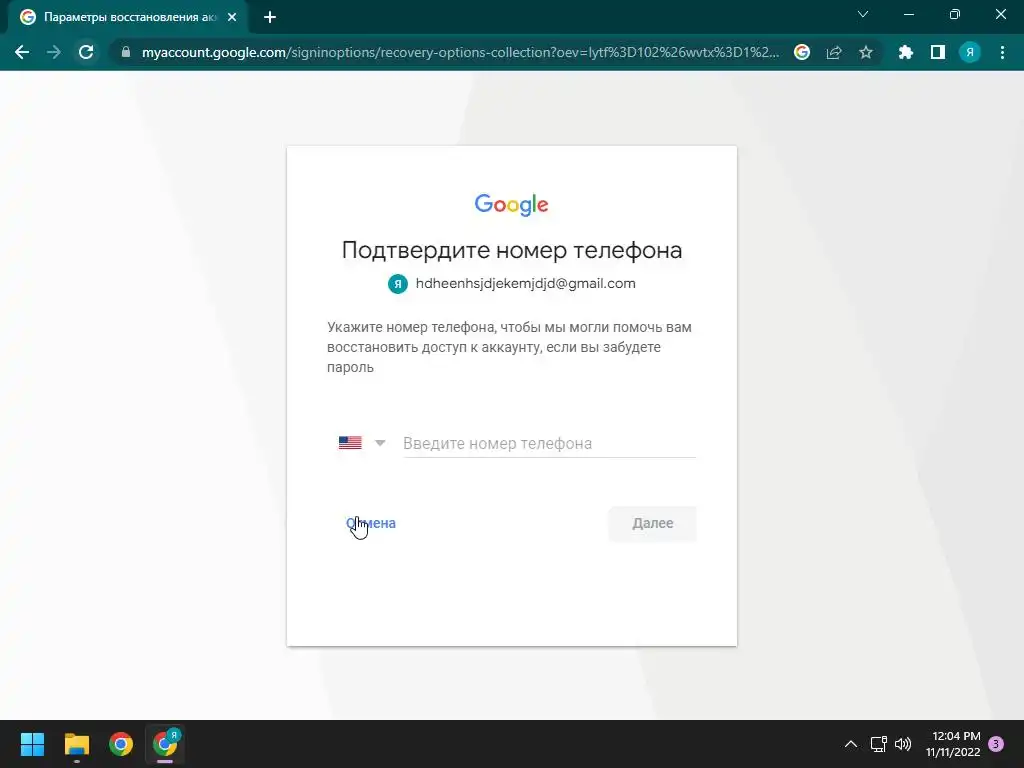Close the Параметры восстановления tab
Screen dimensions: 1024x768
point(232,18)
